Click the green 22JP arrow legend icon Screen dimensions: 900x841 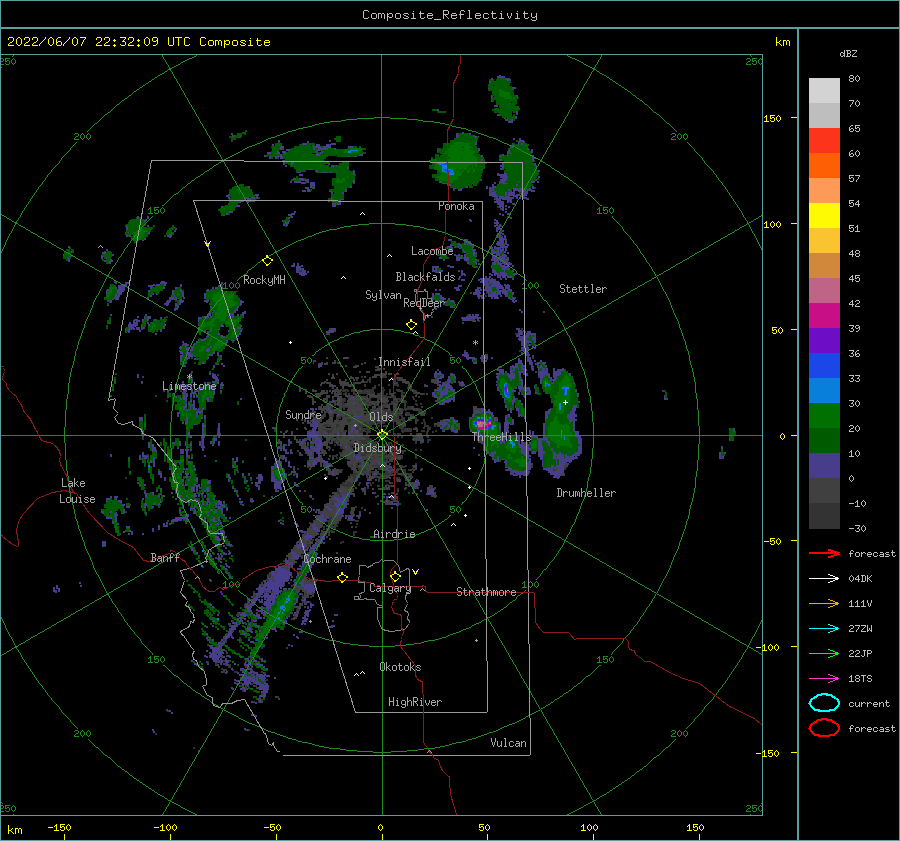pos(824,653)
